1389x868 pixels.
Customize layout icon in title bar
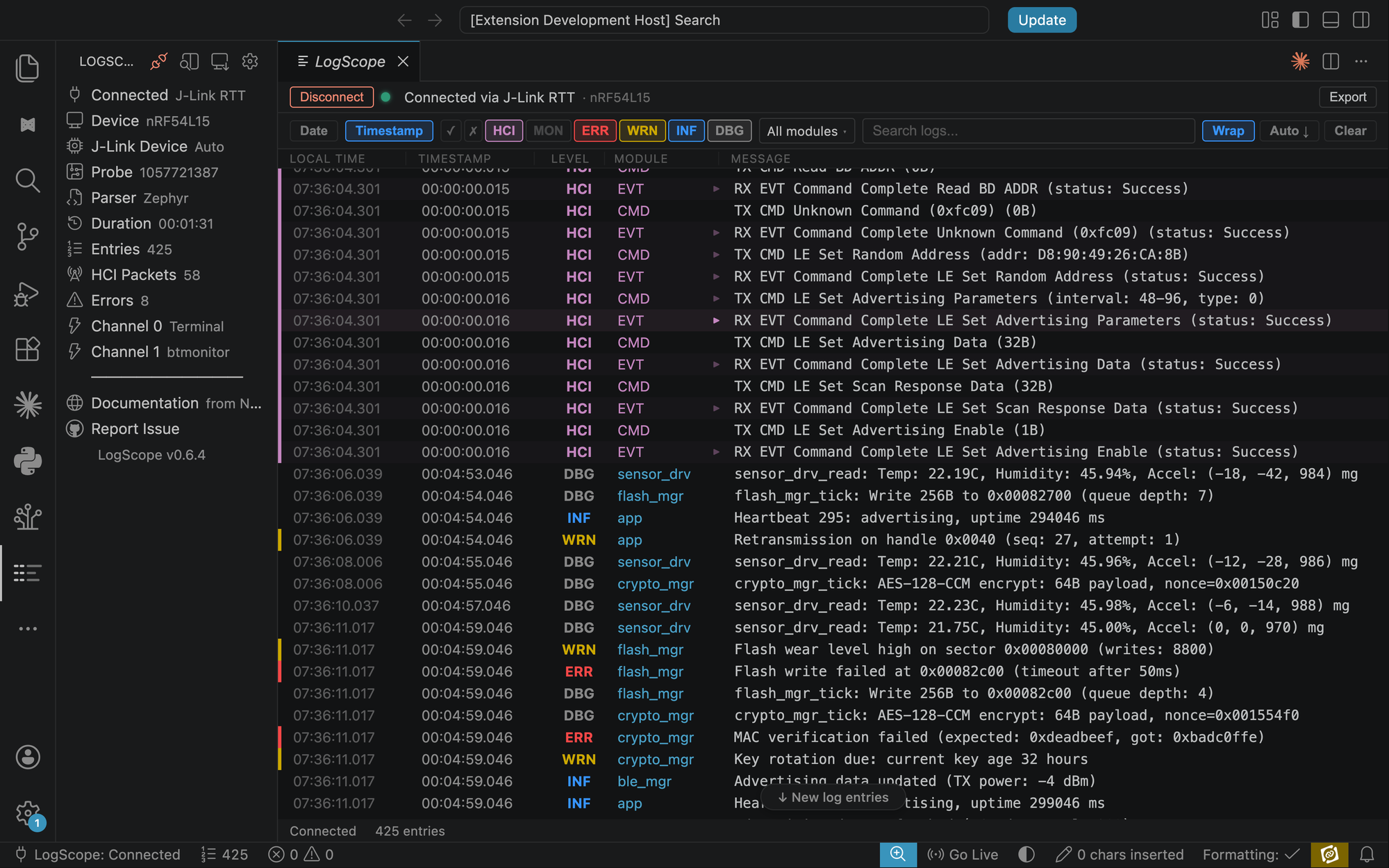(x=1270, y=20)
